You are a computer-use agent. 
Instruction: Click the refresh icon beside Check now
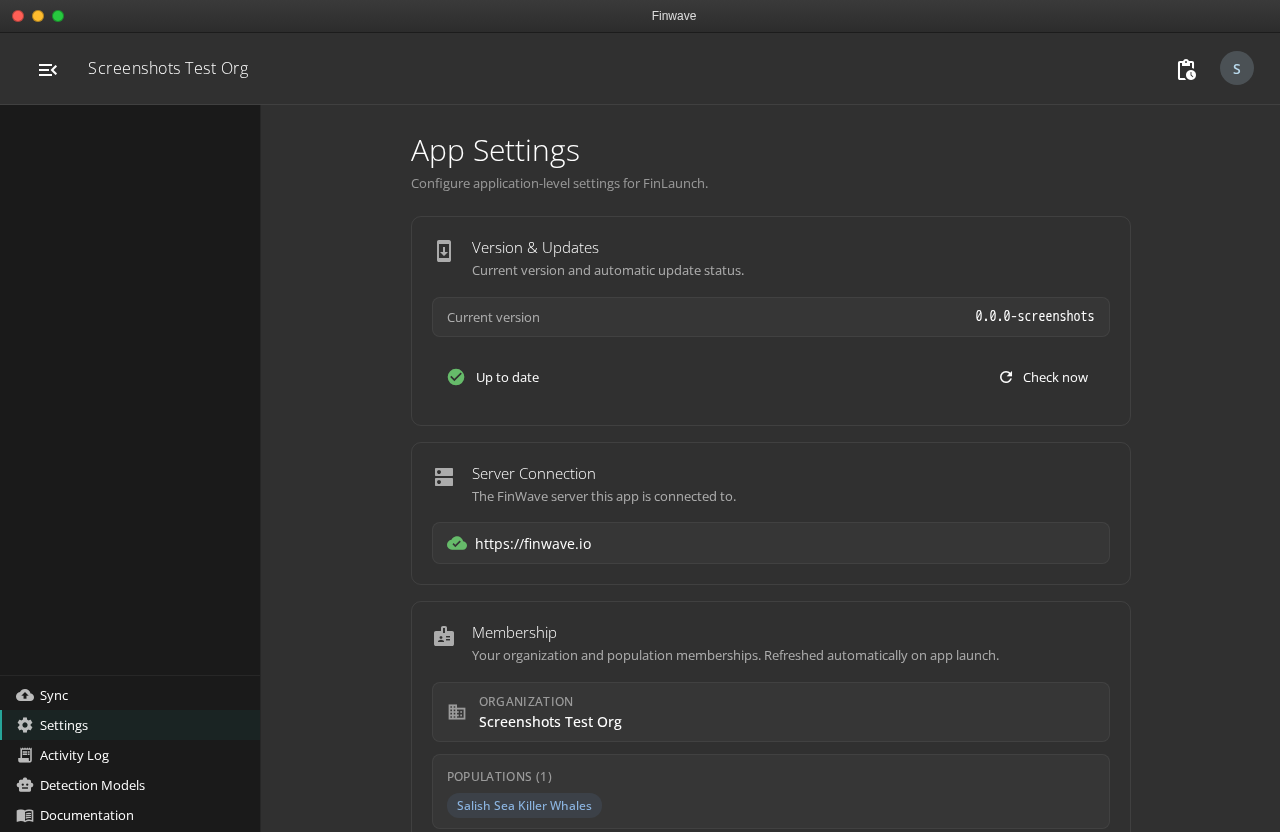point(1006,377)
